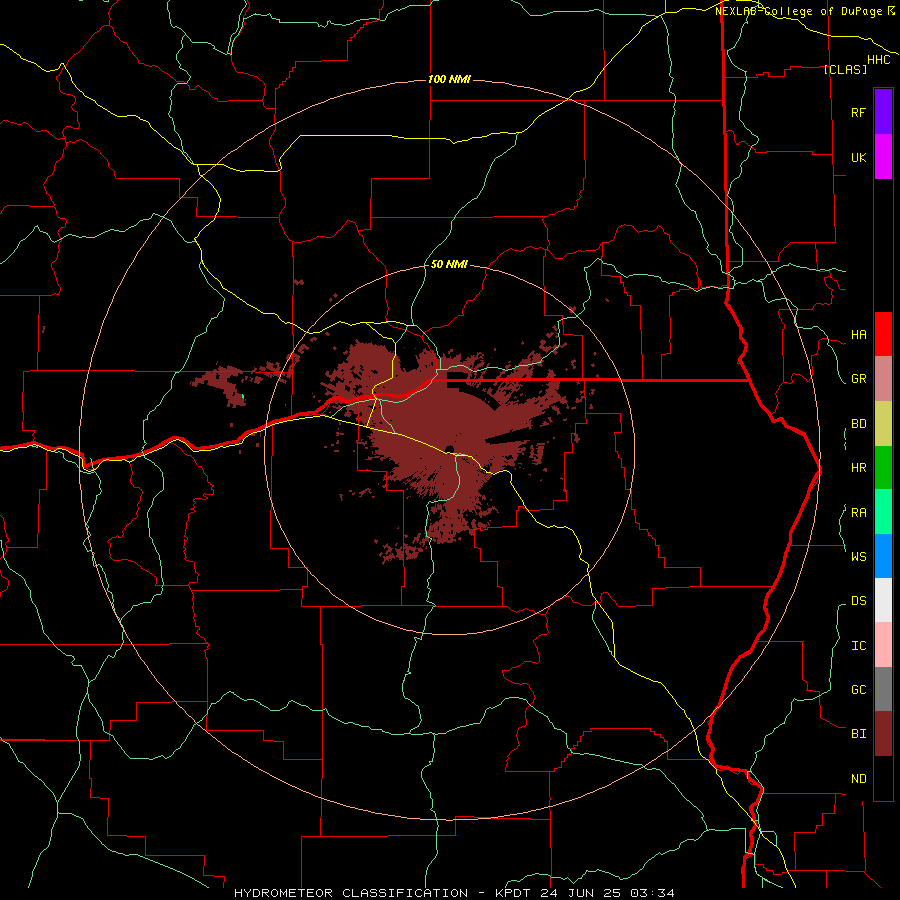Click the BI brown legend swatch
The height and width of the screenshot is (900, 900).
click(x=883, y=734)
